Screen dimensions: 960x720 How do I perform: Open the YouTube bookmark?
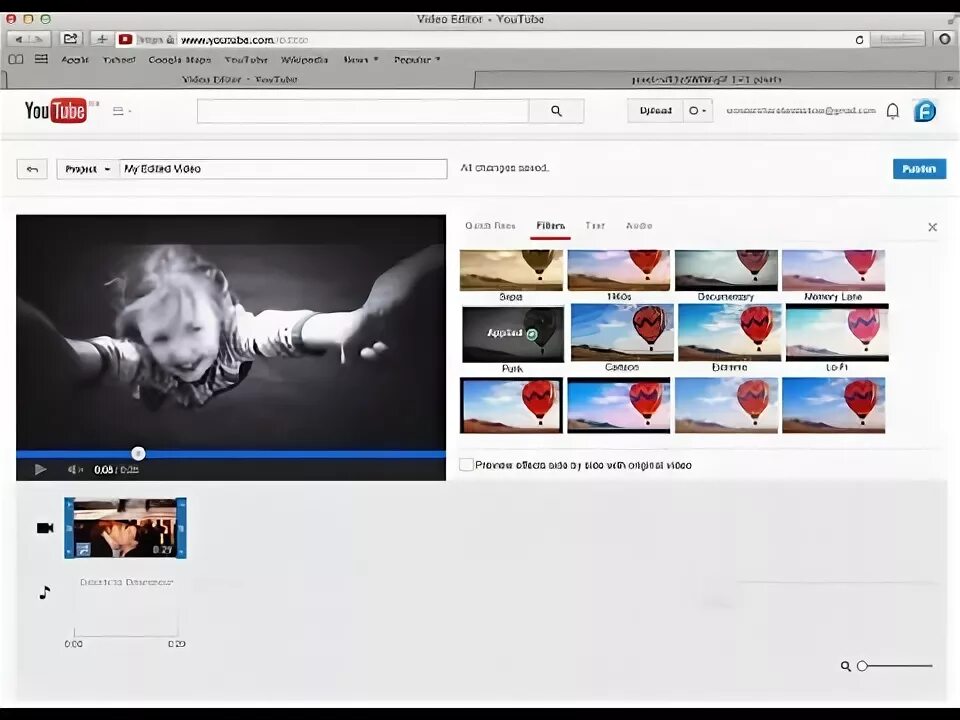pyautogui.click(x=246, y=60)
